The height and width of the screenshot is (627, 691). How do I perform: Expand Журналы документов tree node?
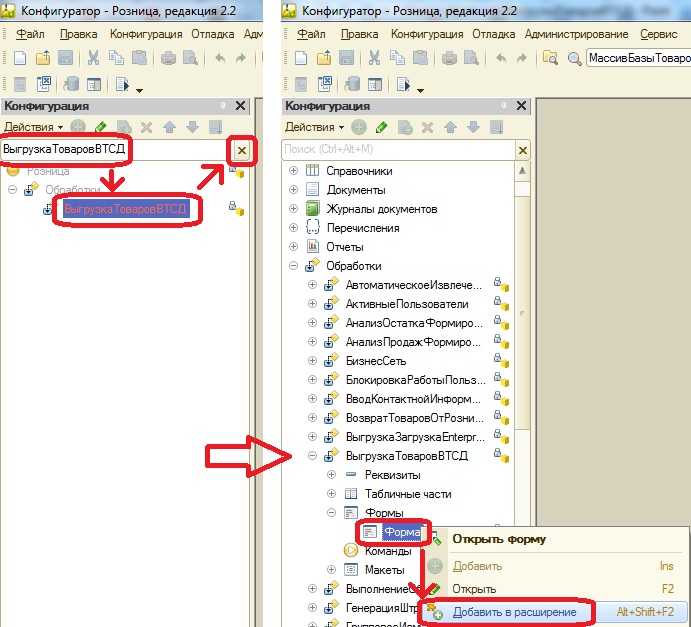click(293, 208)
